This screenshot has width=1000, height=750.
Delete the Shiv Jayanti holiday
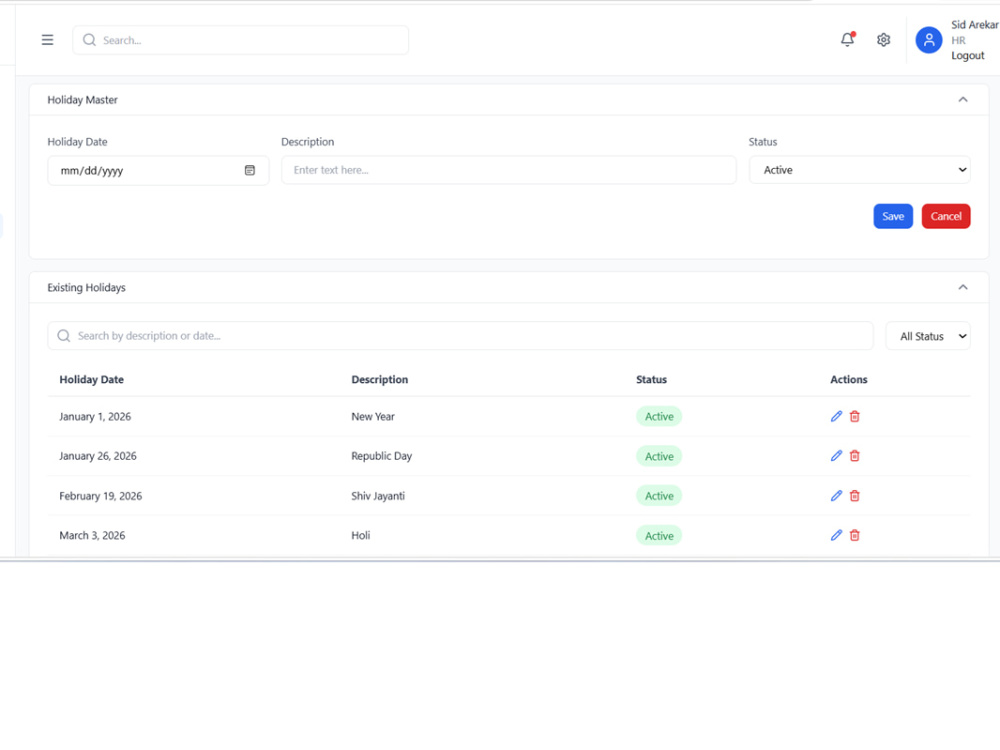tap(855, 496)
